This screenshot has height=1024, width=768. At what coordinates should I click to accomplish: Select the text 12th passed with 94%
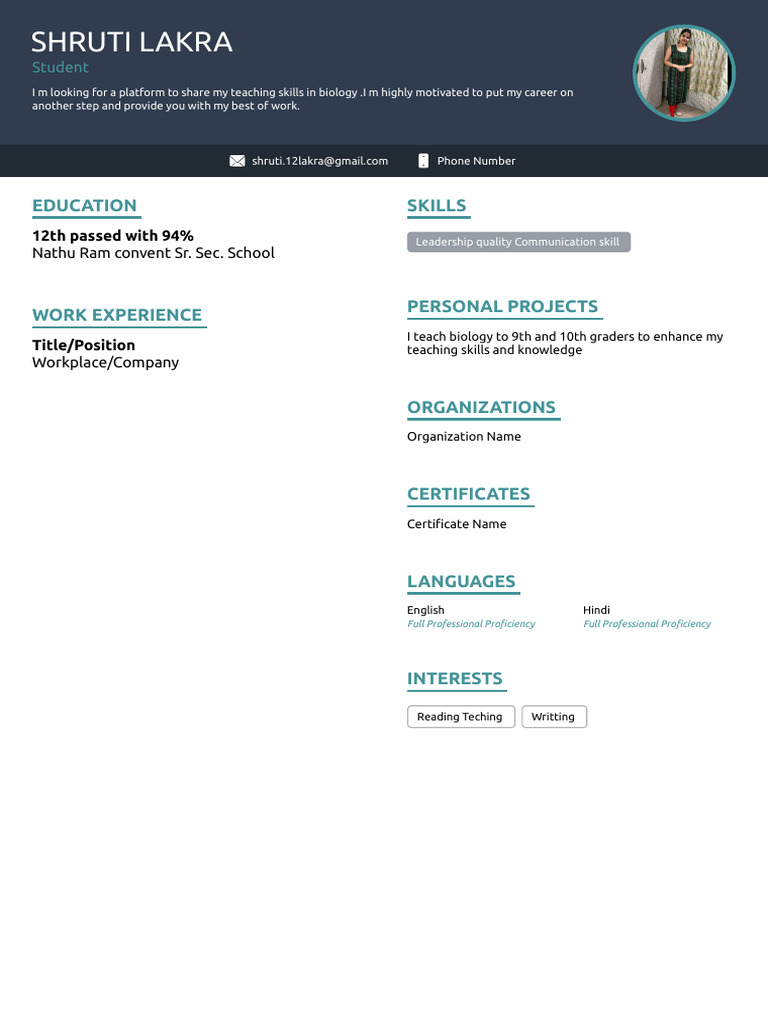113,236
